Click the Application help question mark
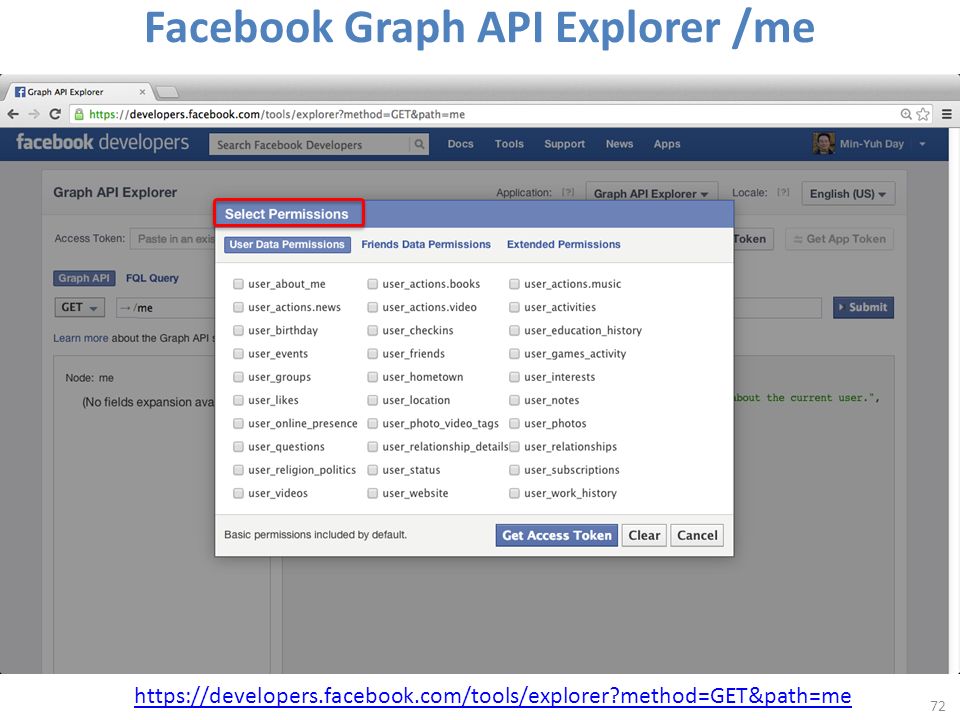The image size is (960, 720). [x=568, y=192]
